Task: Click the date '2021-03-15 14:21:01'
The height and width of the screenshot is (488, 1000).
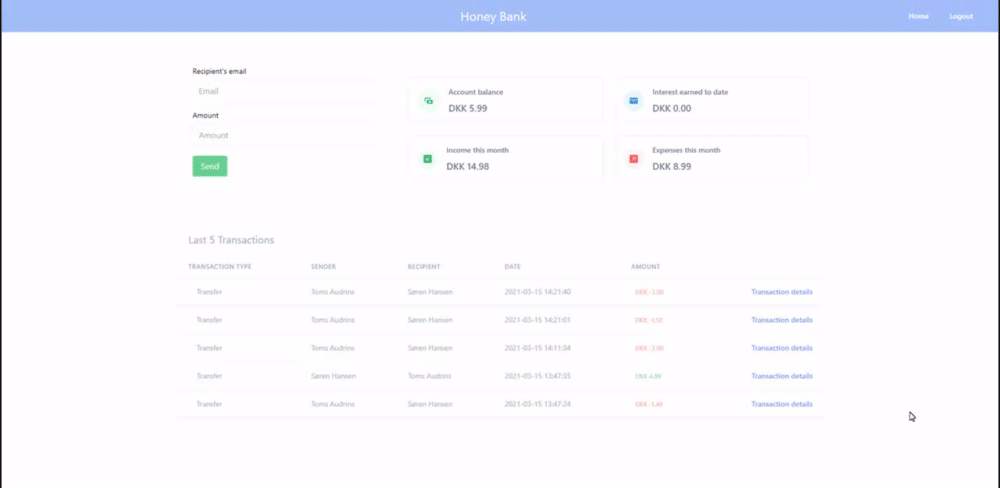Action: pyautogui.click(x=538, y=320)
